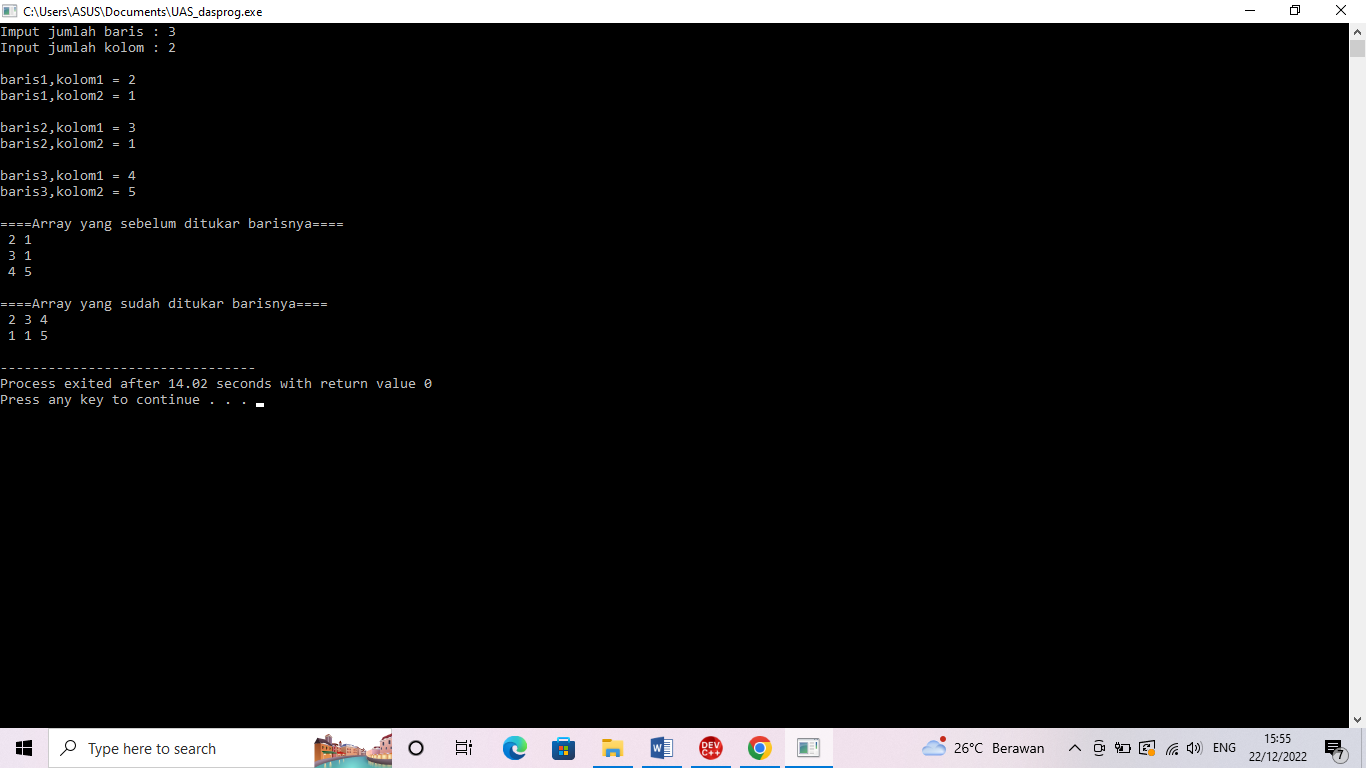1366x768 pixels.
Task: Click the console scrollbar down arrow
Action: pyautogui.click(x=1357, y=719)
